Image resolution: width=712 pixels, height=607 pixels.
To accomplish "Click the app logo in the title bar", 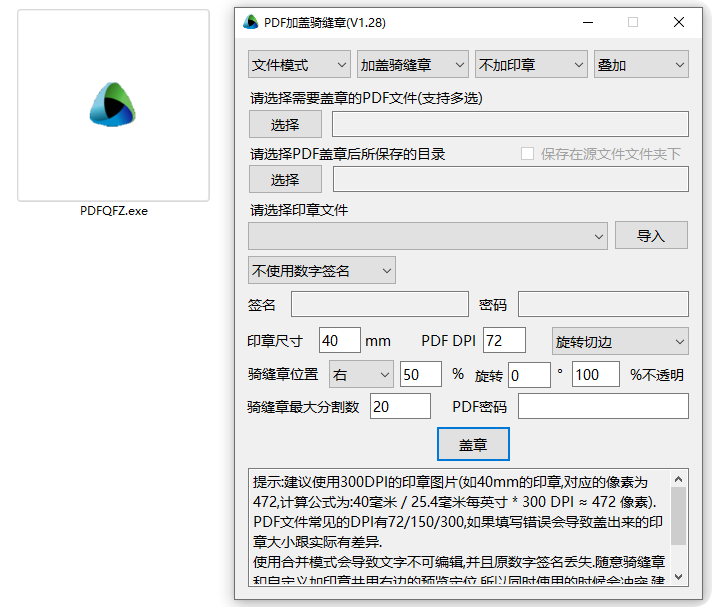I will click(250, 22).
